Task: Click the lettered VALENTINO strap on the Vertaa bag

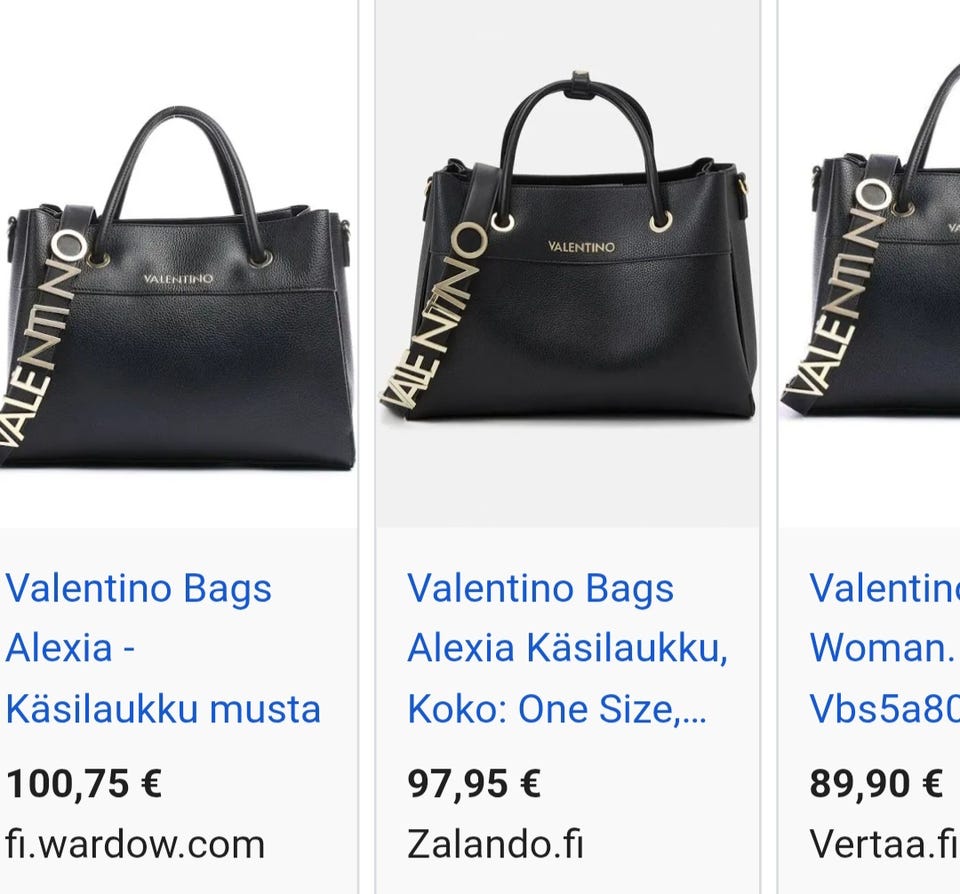Action: click(x=838, y=288)
